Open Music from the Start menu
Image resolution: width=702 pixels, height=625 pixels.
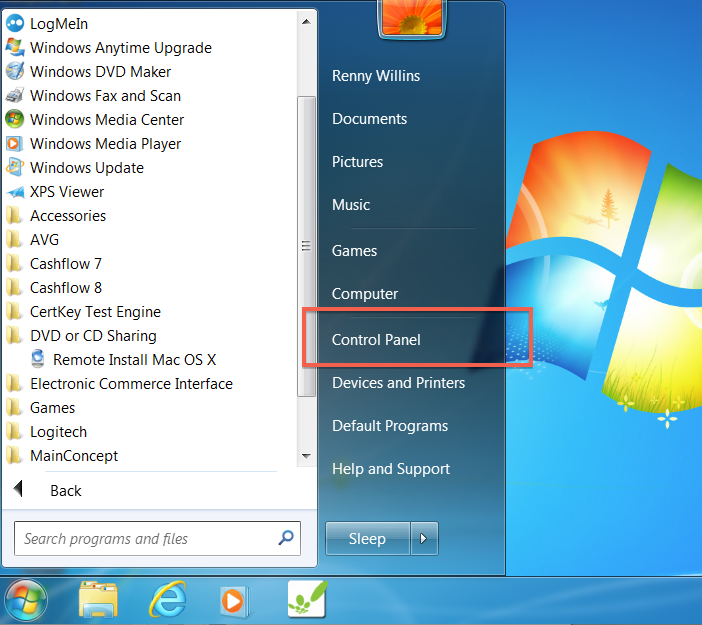[351, 205]
